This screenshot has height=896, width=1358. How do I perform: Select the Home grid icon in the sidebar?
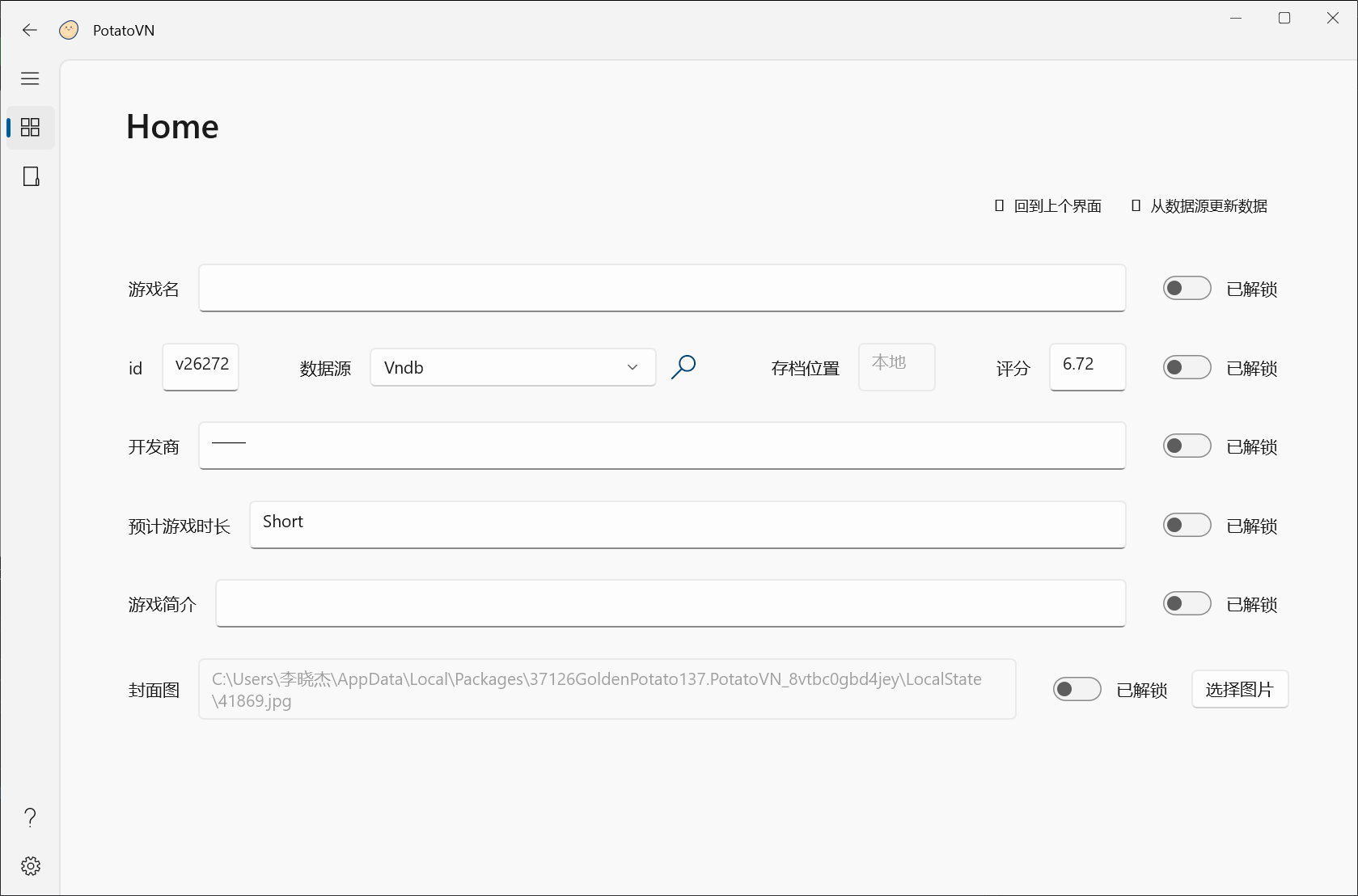[x=30, y=127]
